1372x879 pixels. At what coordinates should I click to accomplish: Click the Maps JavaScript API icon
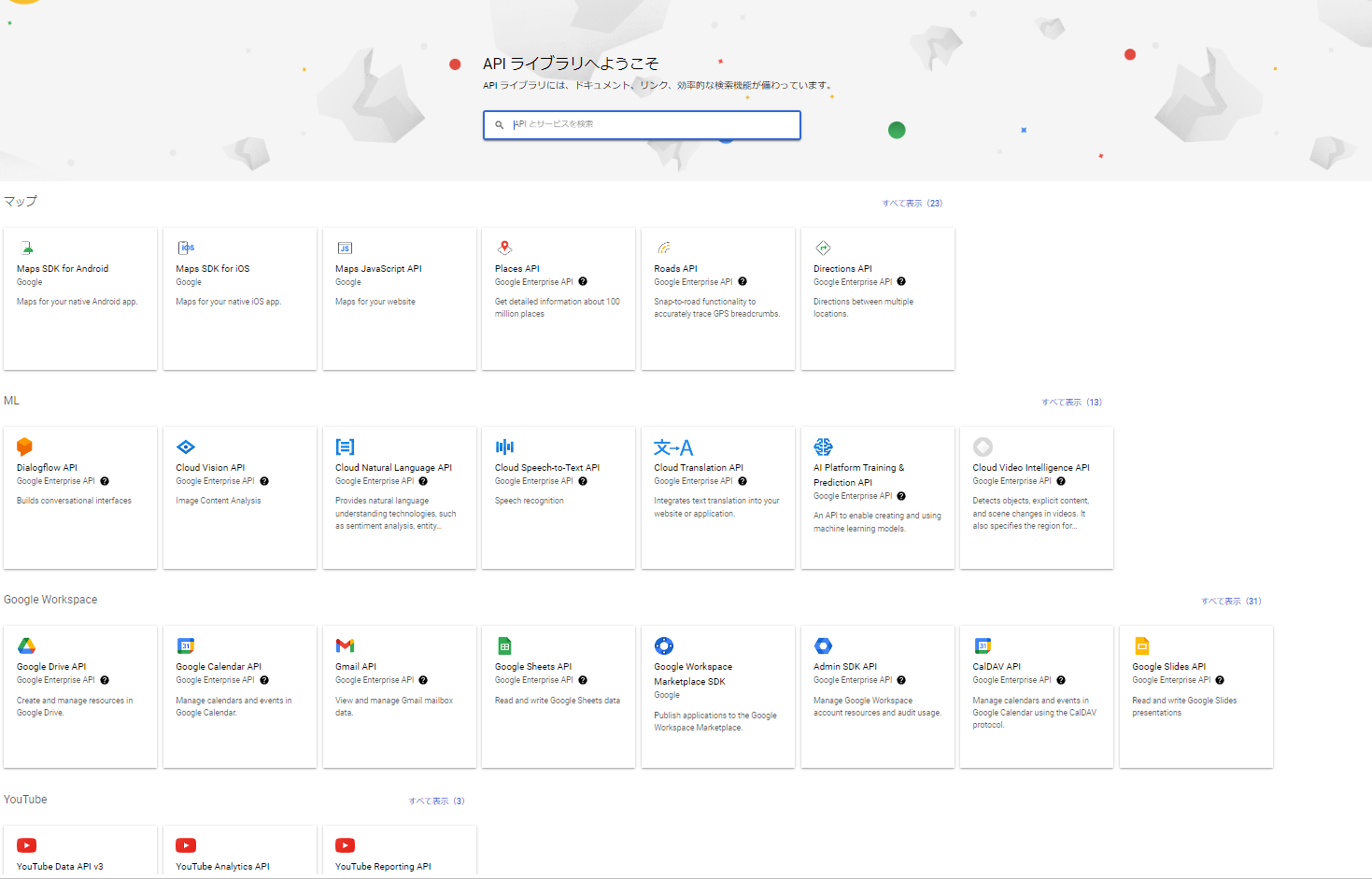click(x=345, y=248)
